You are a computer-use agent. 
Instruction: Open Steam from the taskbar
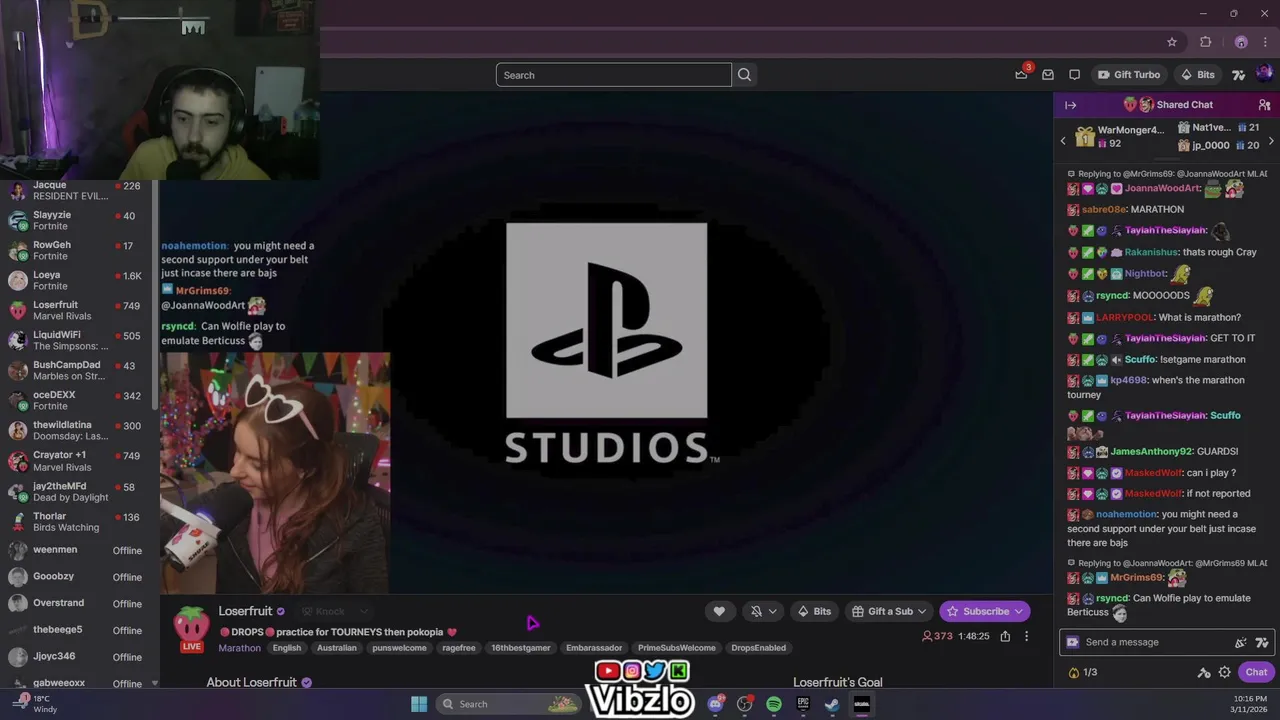tap(832, 704)
